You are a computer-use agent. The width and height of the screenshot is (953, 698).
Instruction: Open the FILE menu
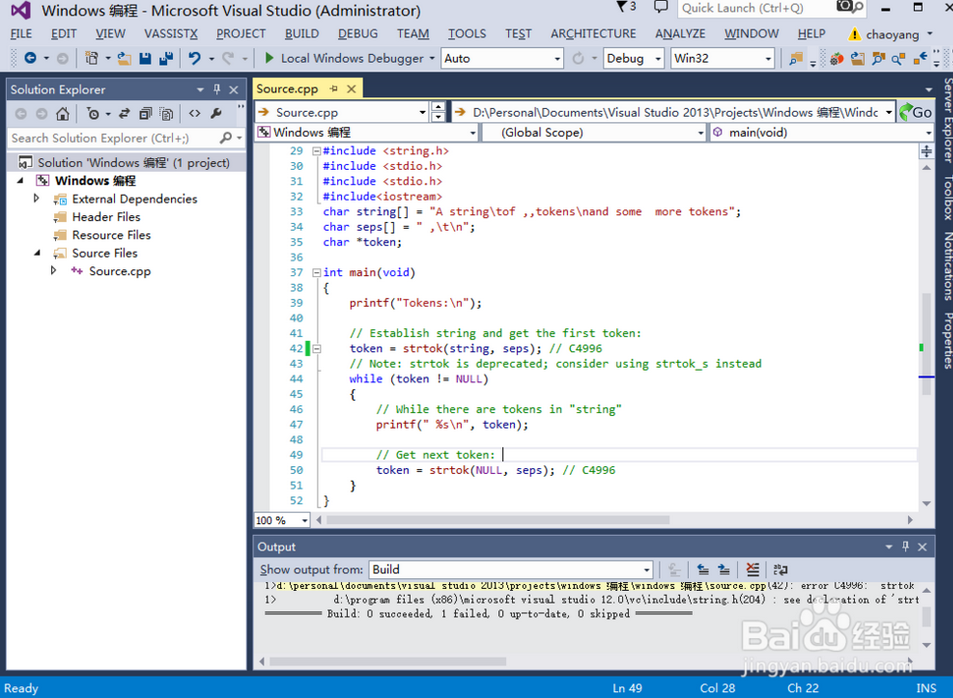[x=21, y=34]
